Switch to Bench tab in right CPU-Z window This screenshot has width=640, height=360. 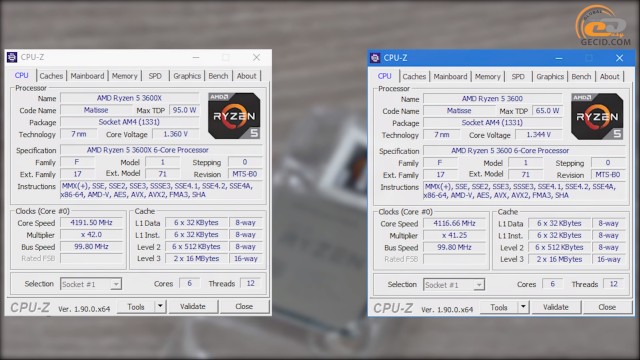(x=581, y=77)
